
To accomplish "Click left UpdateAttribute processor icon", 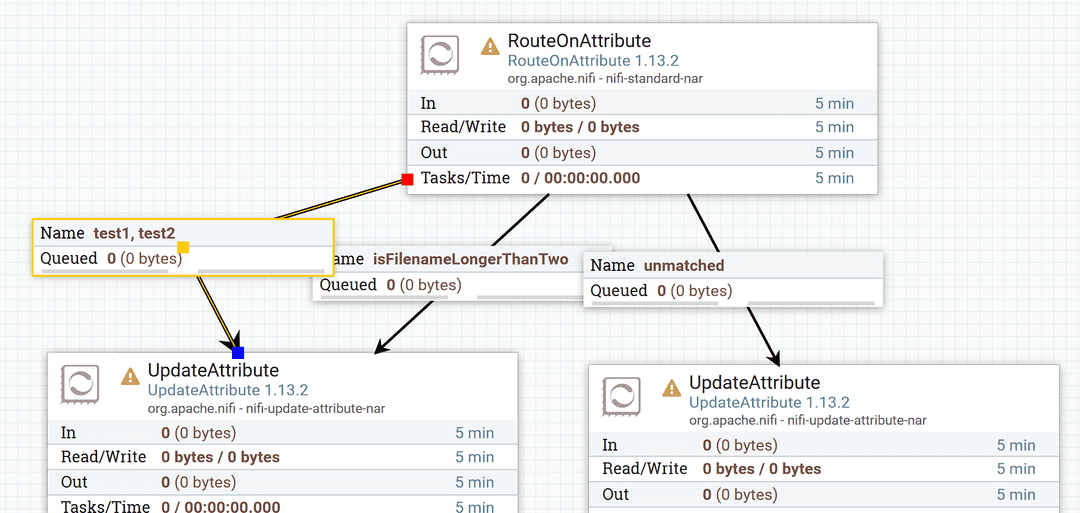I will tap(80, 384).
